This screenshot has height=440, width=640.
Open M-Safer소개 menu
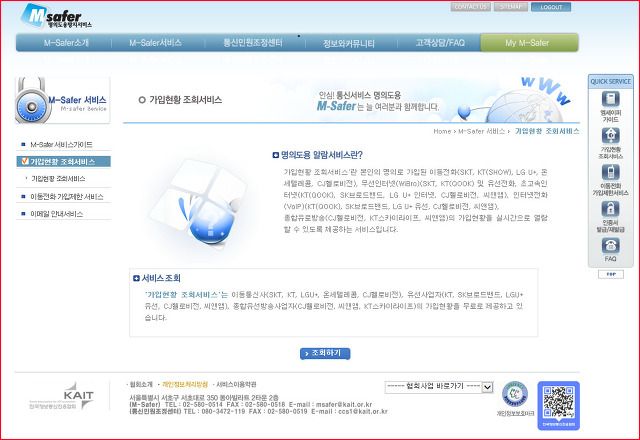pos(66,42)
